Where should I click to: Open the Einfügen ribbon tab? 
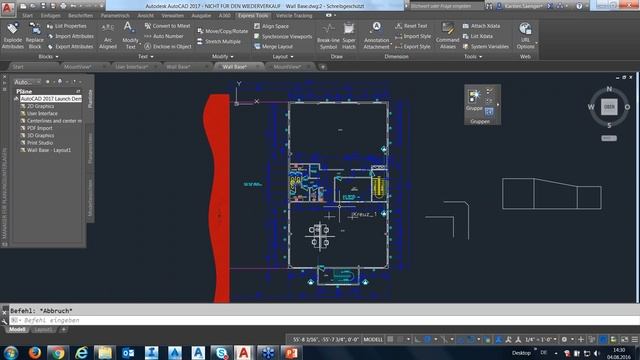[51, 16]
